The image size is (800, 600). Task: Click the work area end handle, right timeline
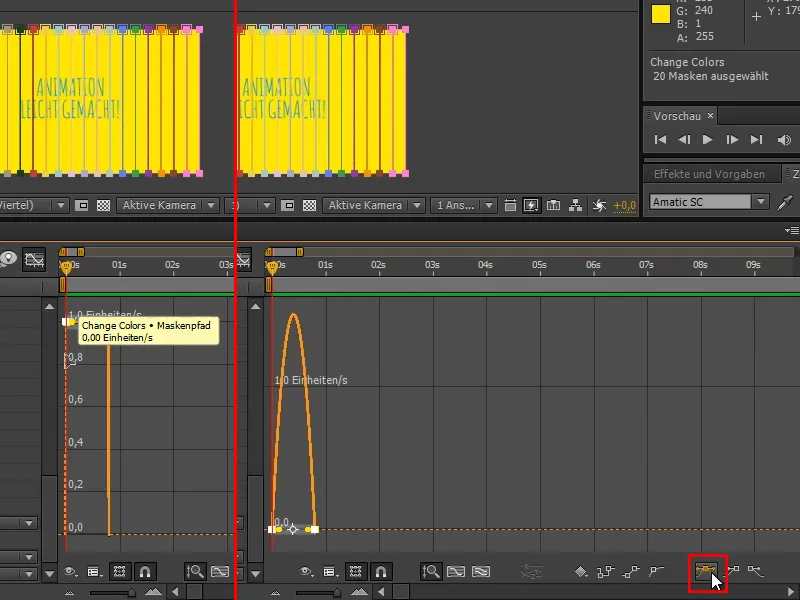click(x=300, y=252)
